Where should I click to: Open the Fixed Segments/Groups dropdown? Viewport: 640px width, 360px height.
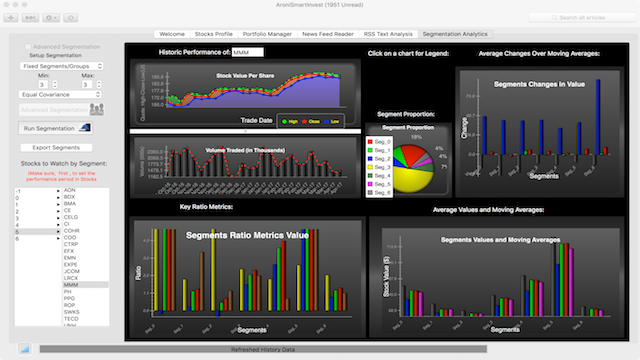click(x=61, y=66)
